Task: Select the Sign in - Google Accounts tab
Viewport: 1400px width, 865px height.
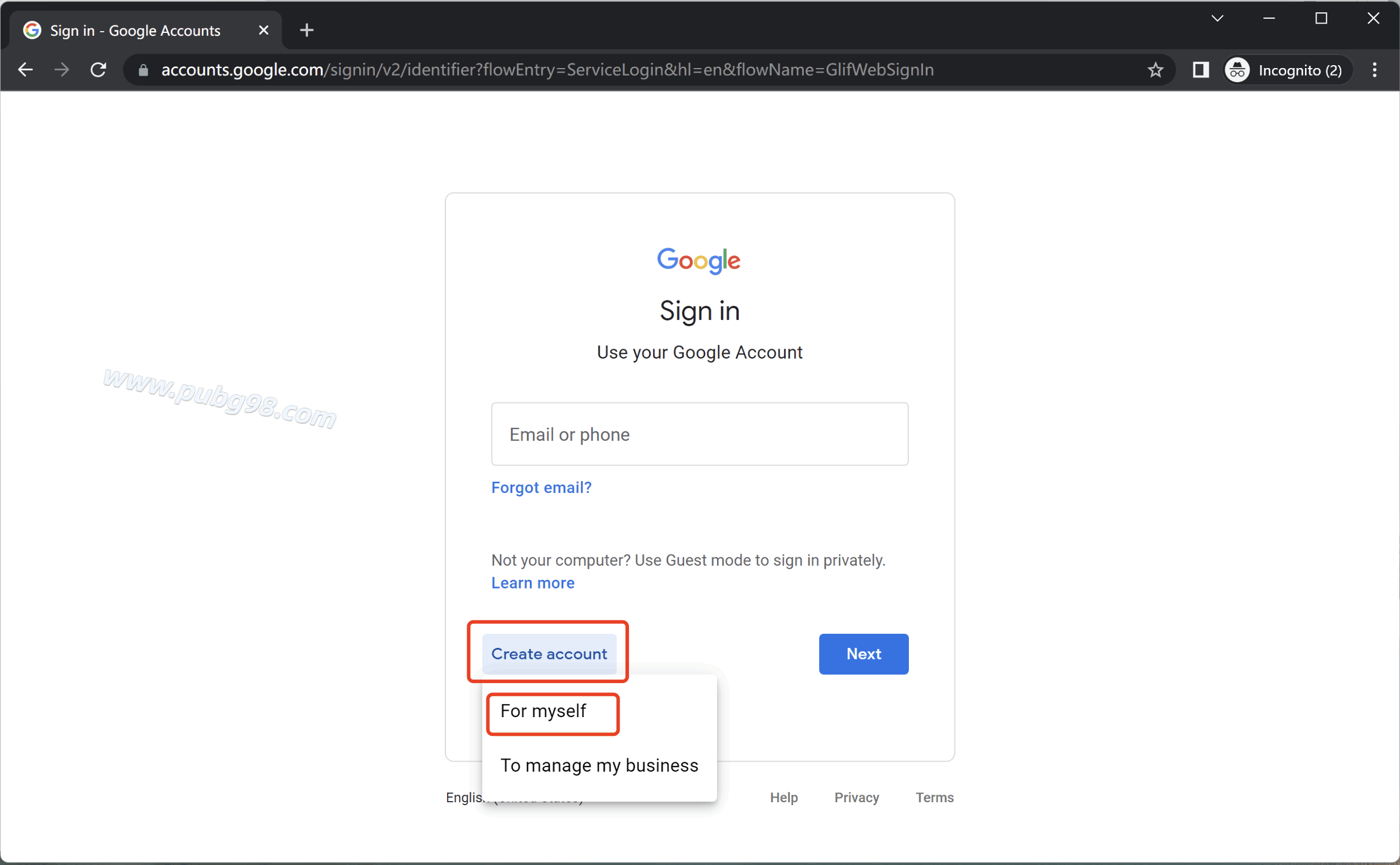Action: [134, 30]
